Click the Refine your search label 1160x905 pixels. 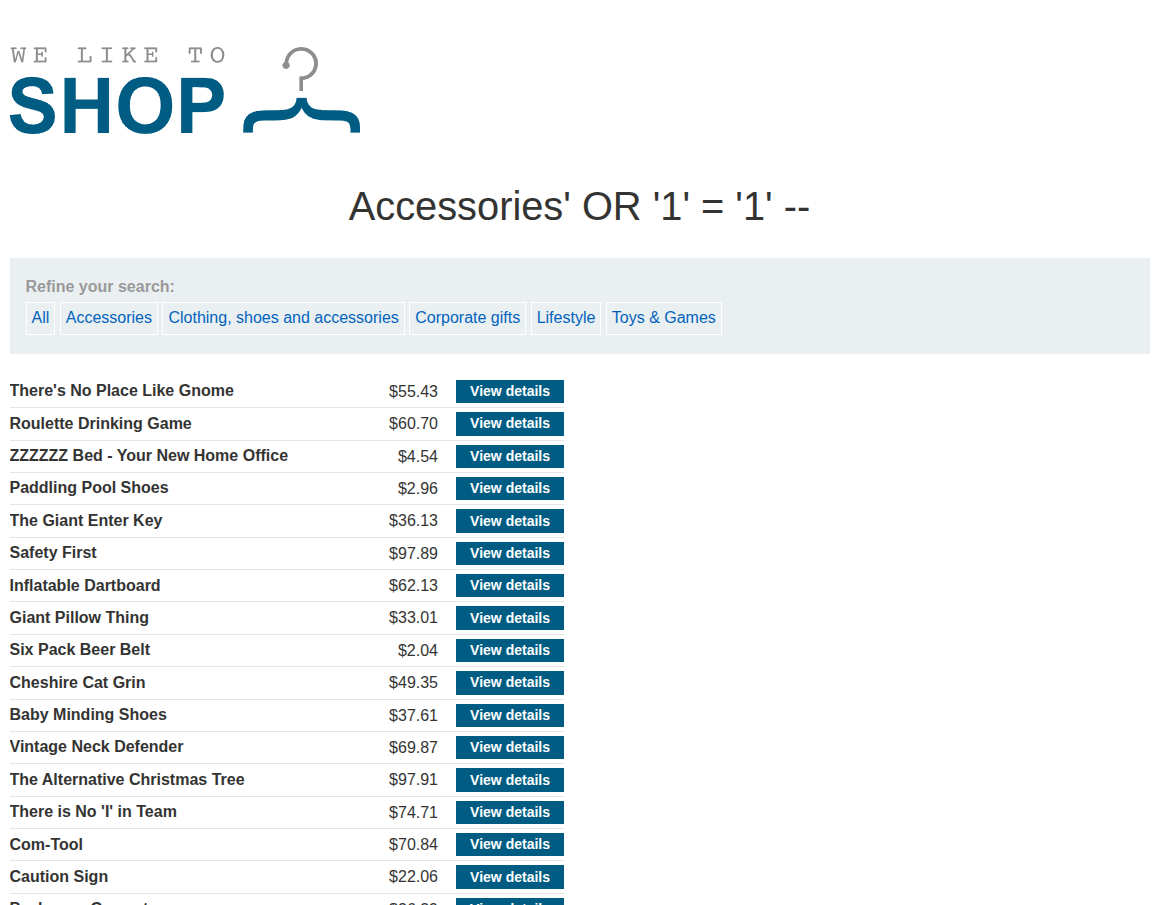click(100, 286)
